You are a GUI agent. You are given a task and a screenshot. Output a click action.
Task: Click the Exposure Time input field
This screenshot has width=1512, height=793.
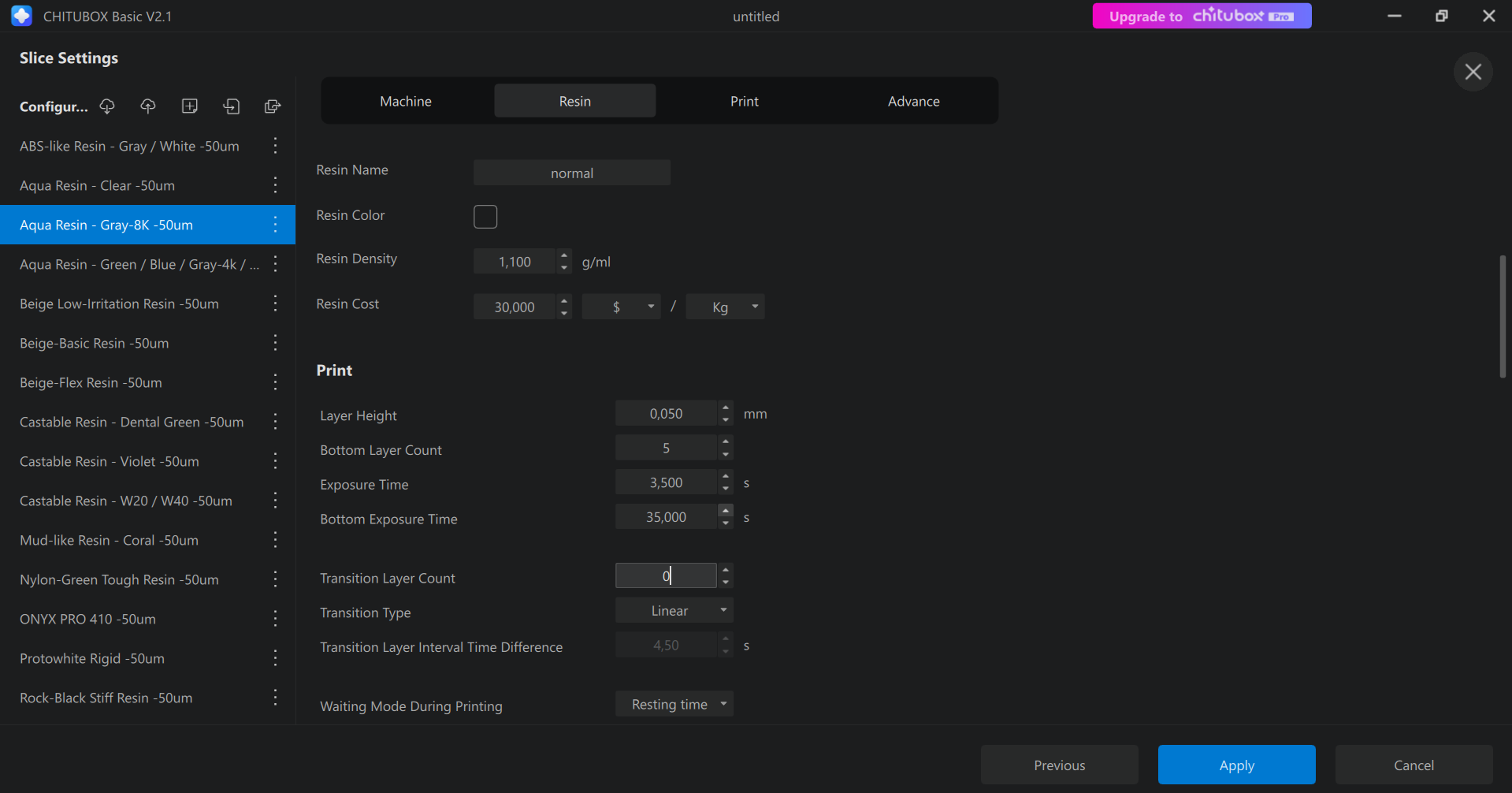coord(667,482)
